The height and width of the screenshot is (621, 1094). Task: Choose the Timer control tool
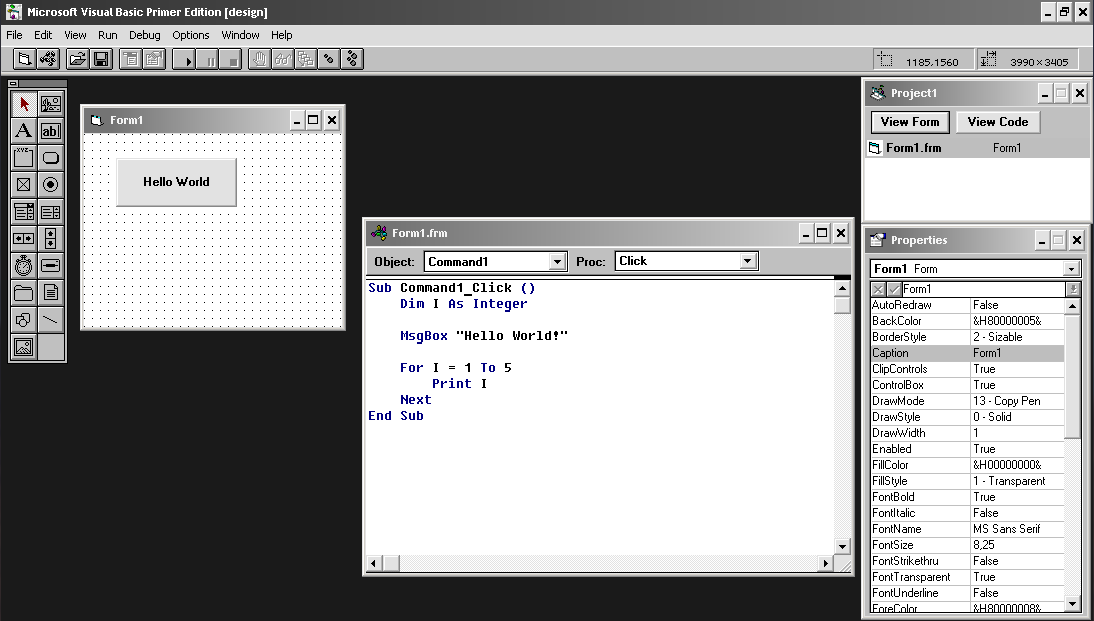click(24, 266)
